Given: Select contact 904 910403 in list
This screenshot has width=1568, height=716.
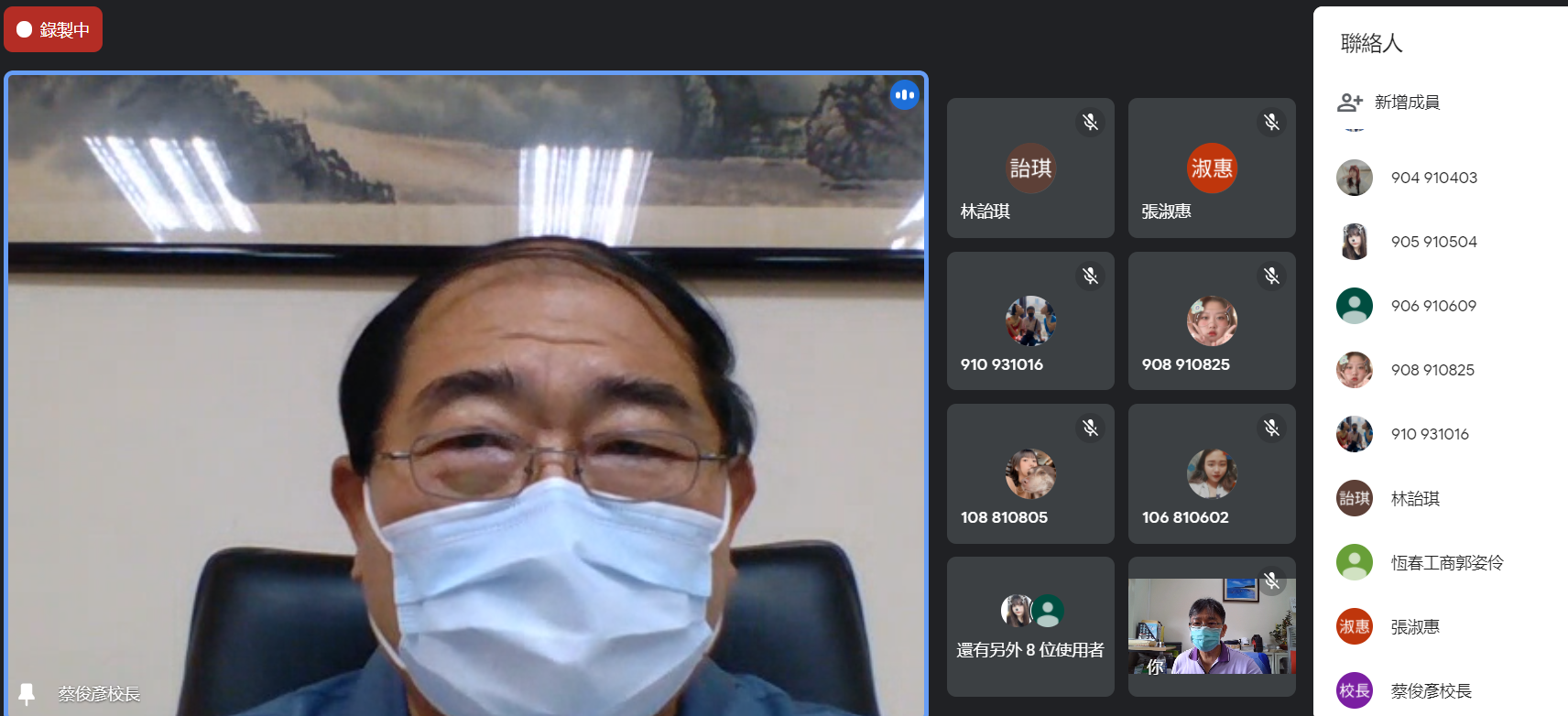Looking at the screenshot, I should (x=1441, y=178).
